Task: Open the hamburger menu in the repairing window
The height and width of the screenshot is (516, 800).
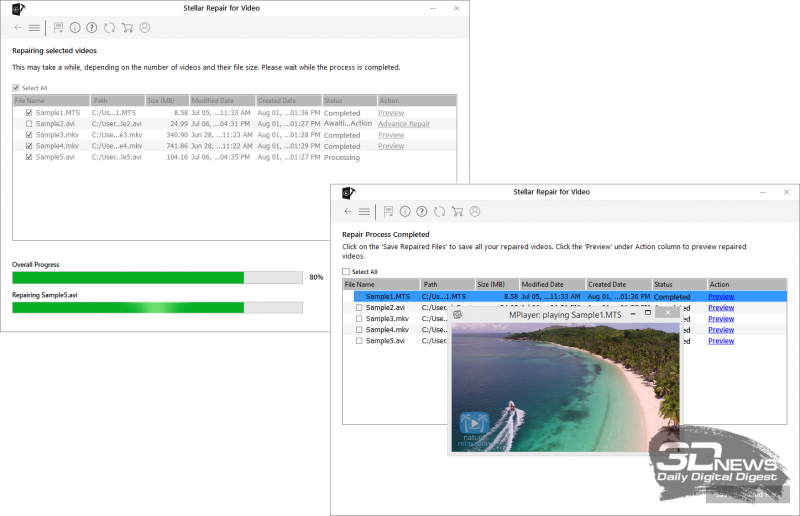Action: click(x=34, y=28)
